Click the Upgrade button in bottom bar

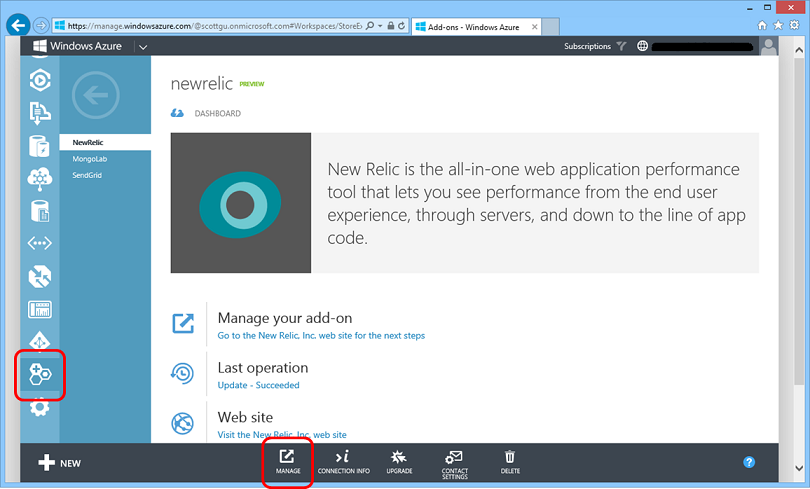pos(399,462)
